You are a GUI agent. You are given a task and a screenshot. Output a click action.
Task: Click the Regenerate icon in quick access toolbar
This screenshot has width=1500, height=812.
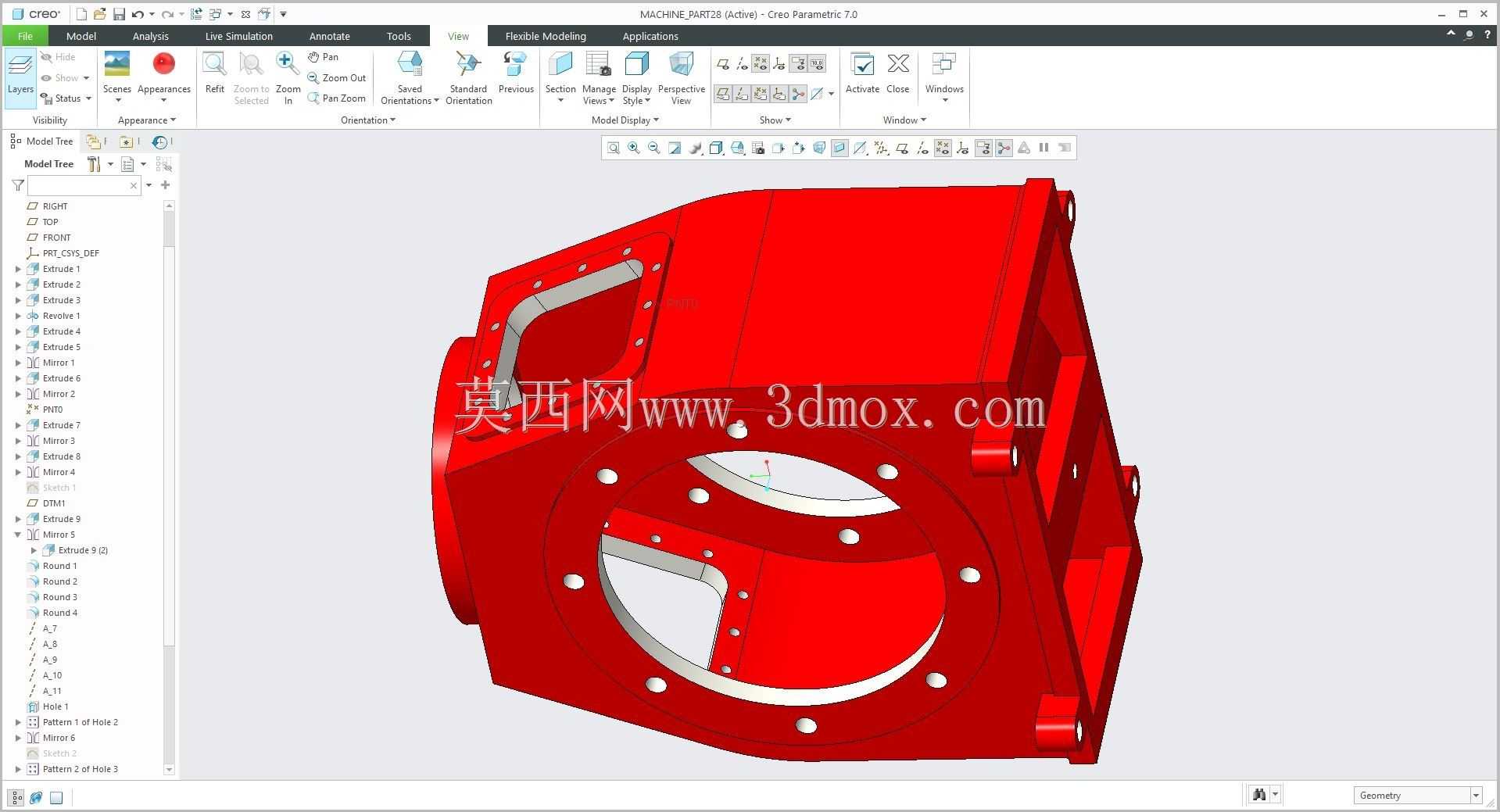point(196,14)
